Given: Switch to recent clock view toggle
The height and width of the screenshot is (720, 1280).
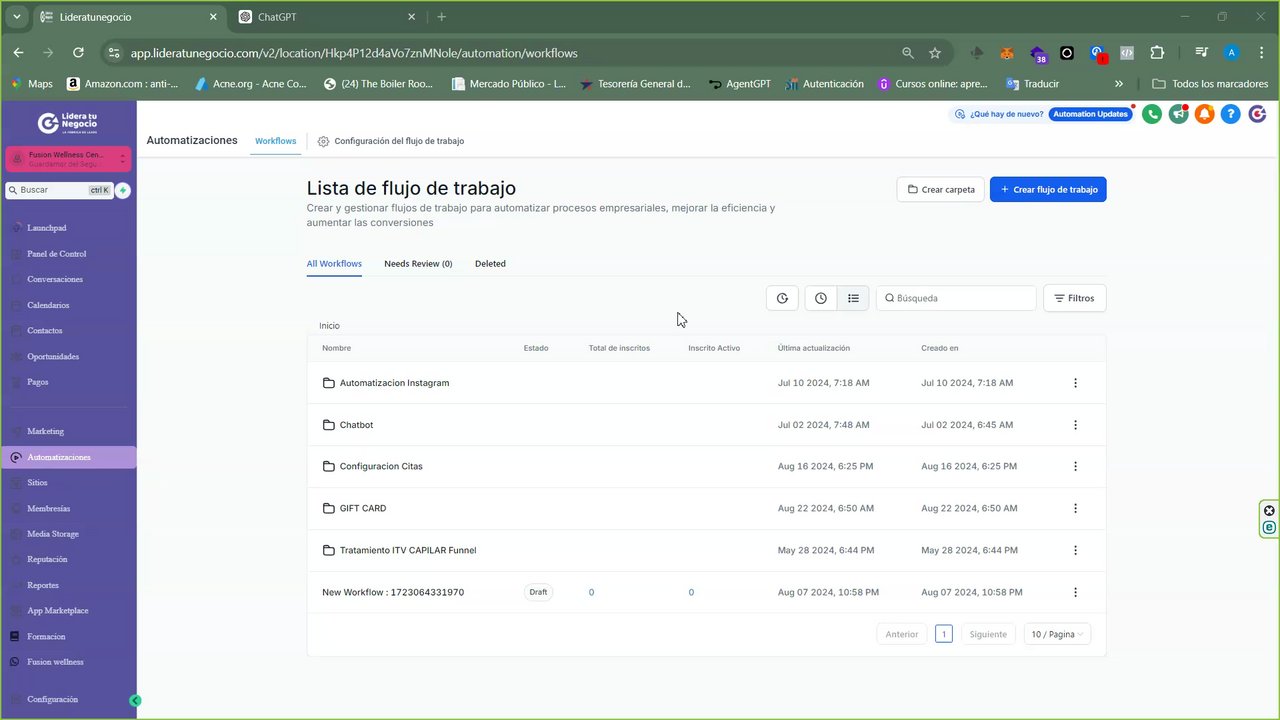Looking at the screenshot, I should [x=820, y=298].
